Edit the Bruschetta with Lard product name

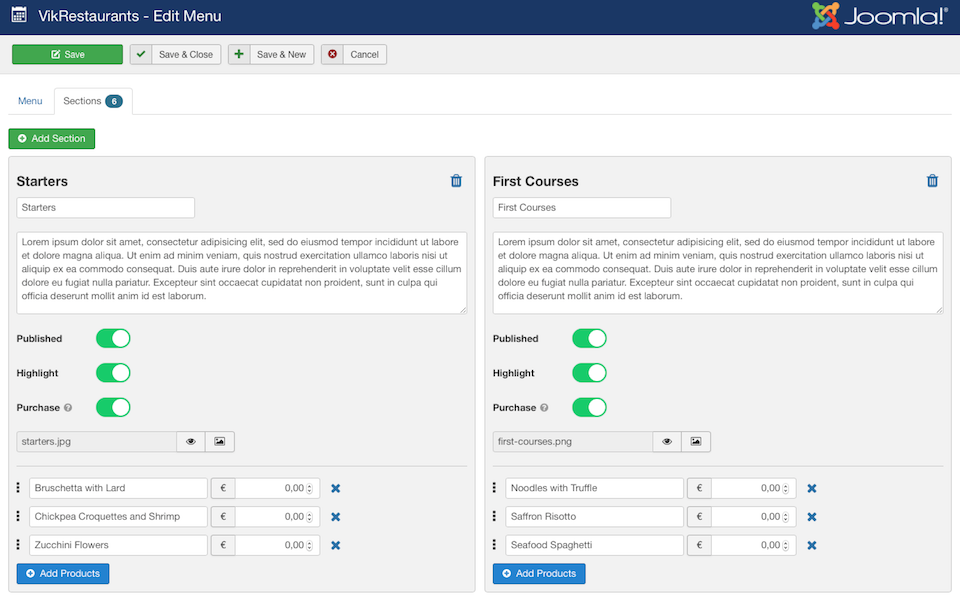(118, 488)
